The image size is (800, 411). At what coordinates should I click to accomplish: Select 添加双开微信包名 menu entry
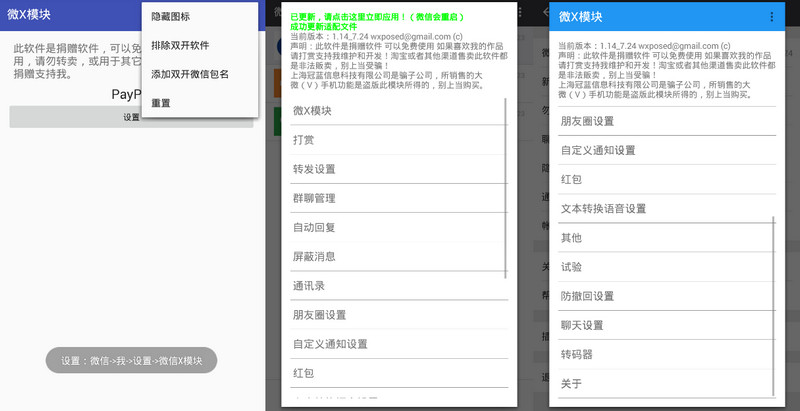coord(199,74)
